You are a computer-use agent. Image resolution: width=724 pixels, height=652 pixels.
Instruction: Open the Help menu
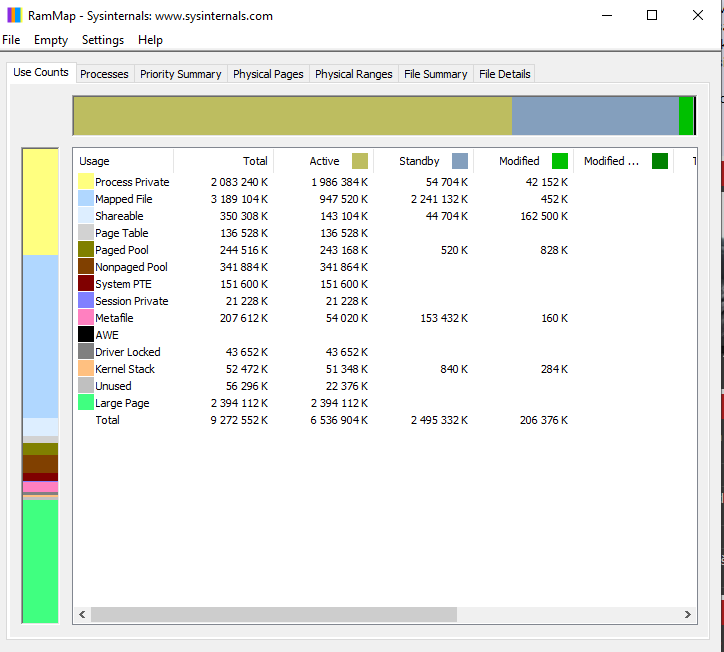[150, 40]
